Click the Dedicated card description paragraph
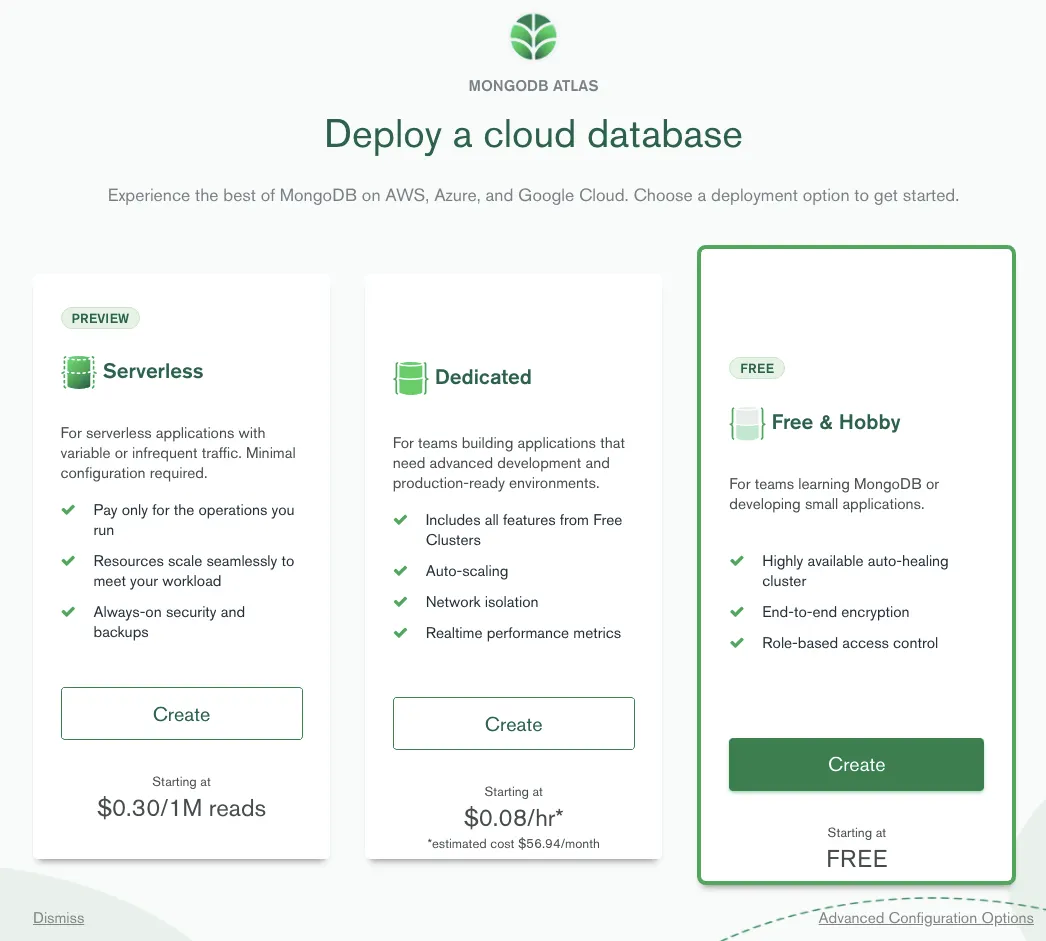Screen dimensions: 1046x941 click(508, 463)
